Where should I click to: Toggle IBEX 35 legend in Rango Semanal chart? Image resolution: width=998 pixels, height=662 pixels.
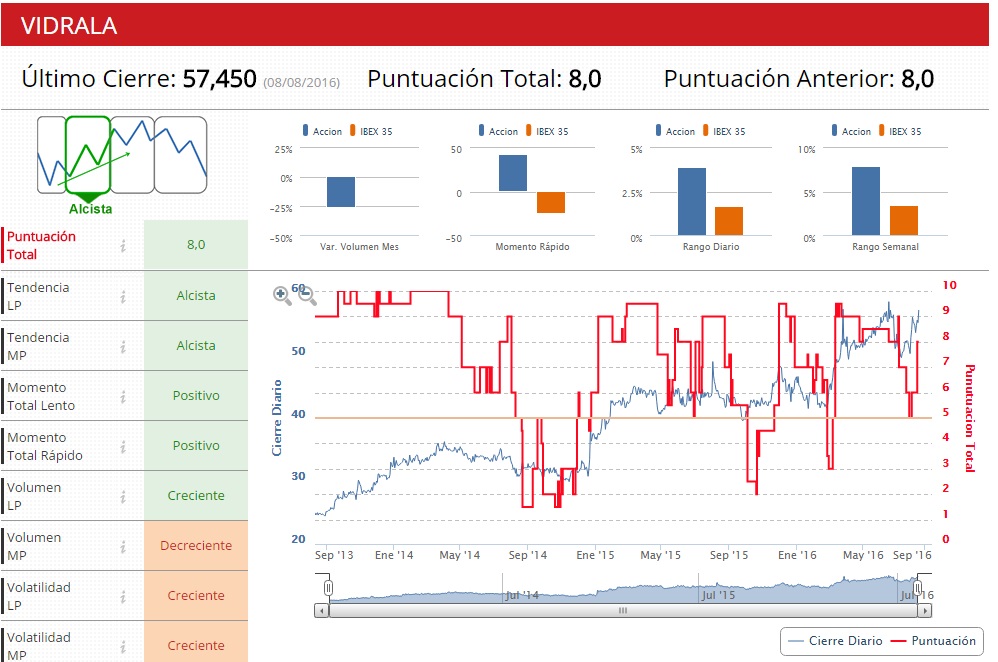[900, 131]
